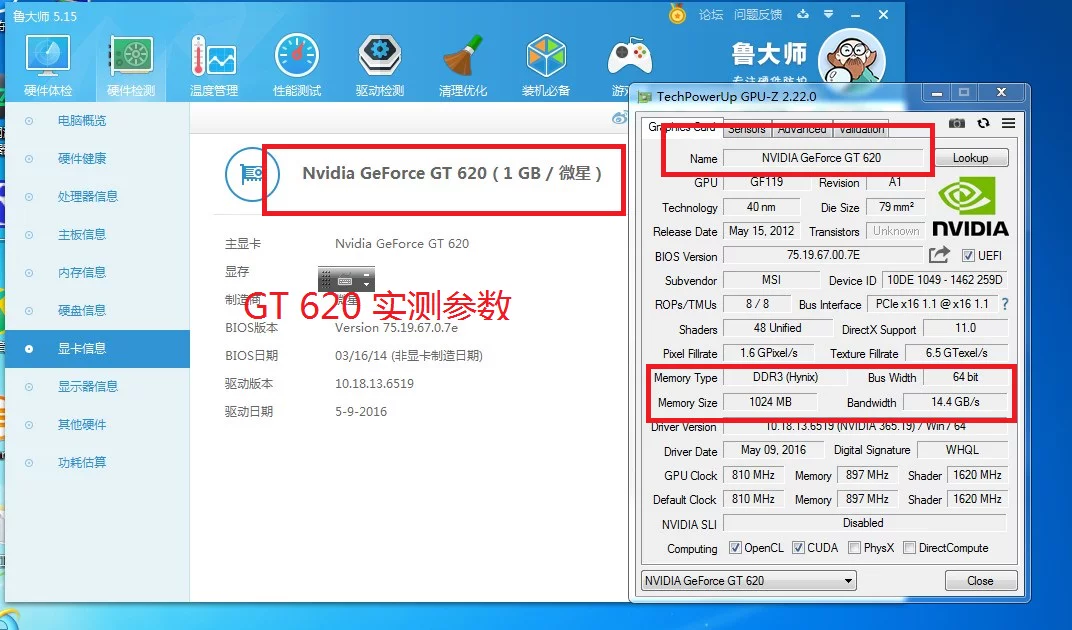The width and height of the screenshot is (1072, 630).
Task: Open 问题反馈 feedback link
Action: click(758, 14)
